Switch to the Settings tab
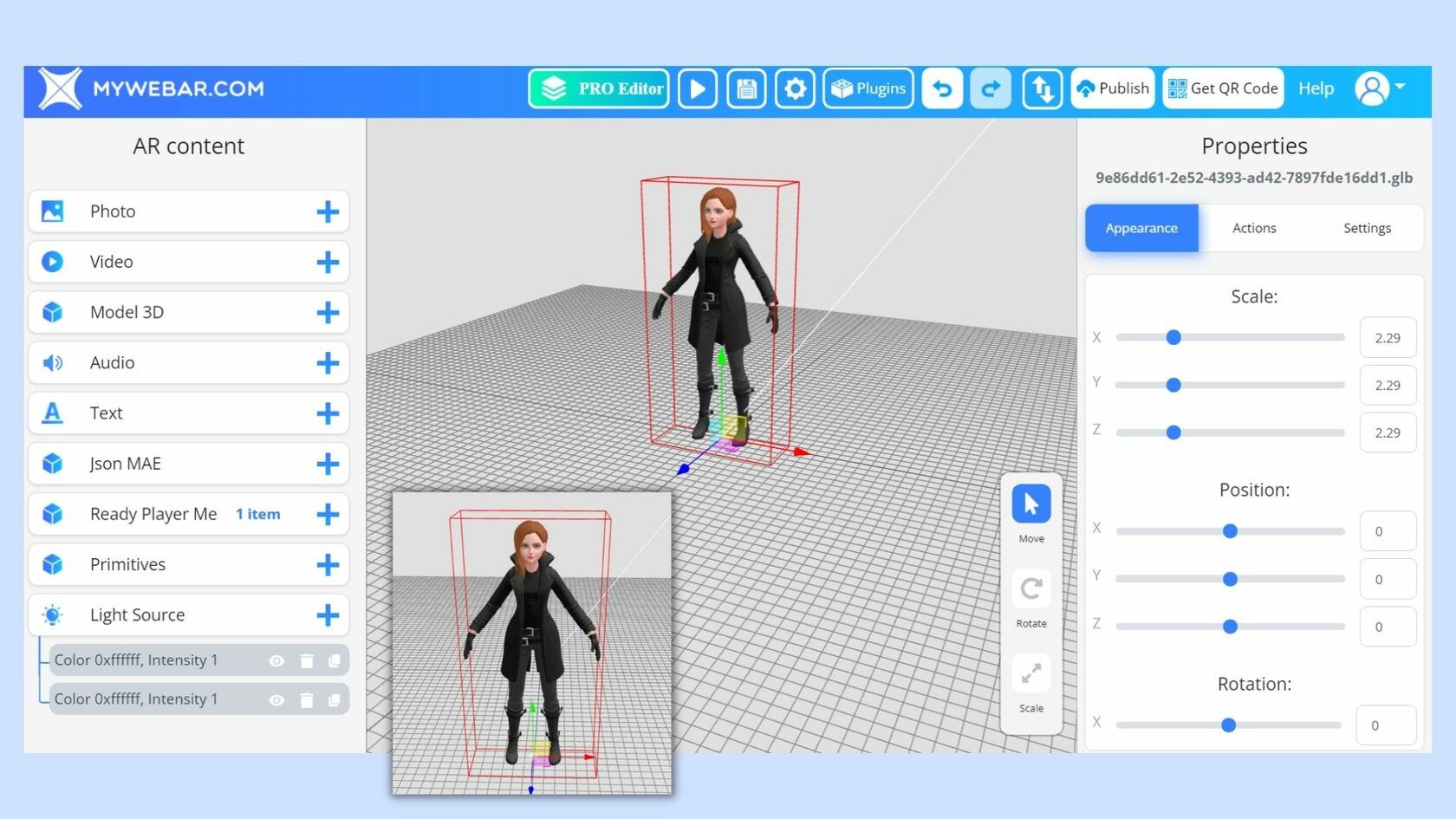Image resolution: width=1456 pixels, height=819 pixels. [x=1367, y=228]
